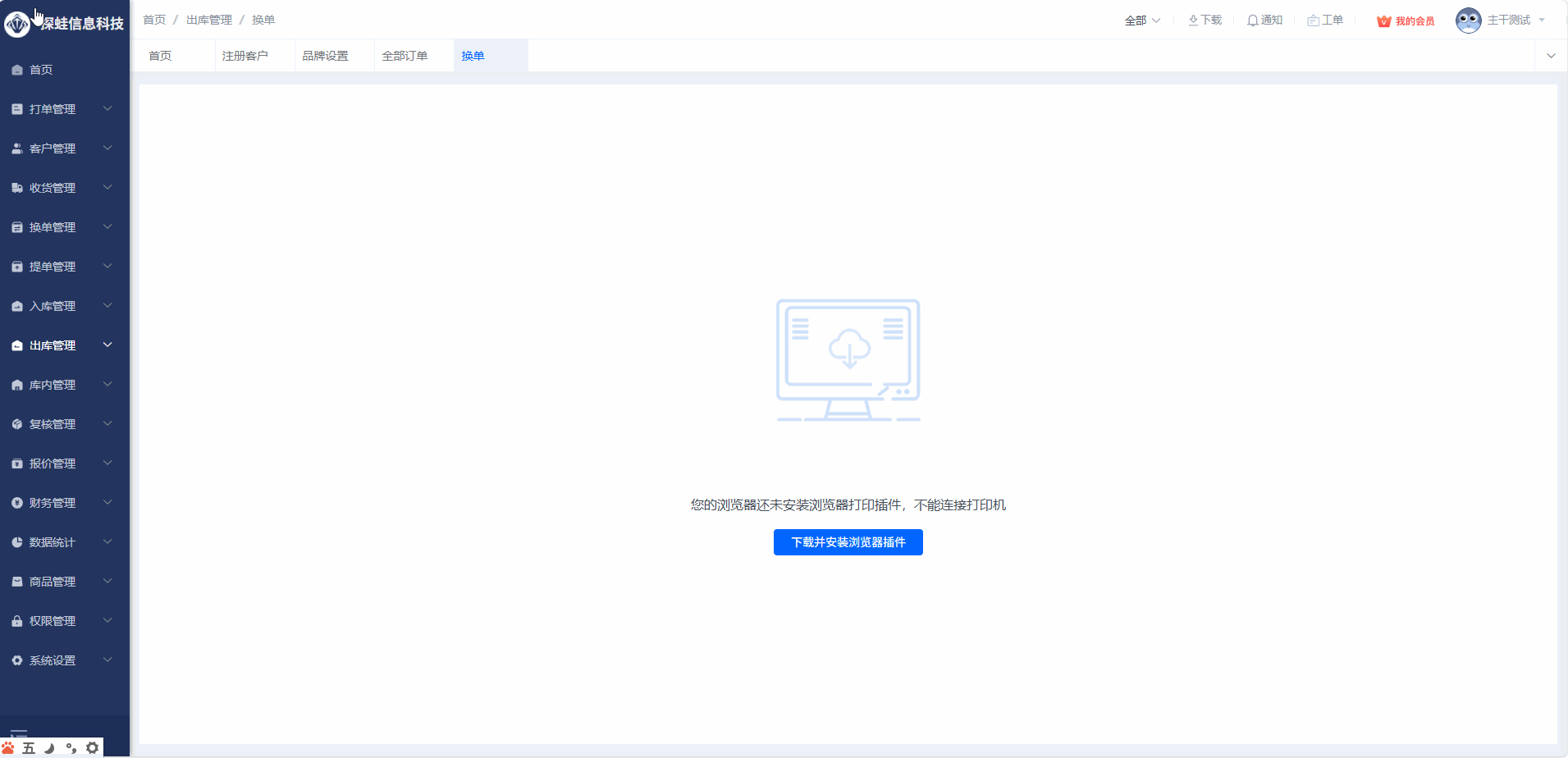Open the 下载 download link in header
This screenshot has width=1568, height=758.
[1205, 21]
